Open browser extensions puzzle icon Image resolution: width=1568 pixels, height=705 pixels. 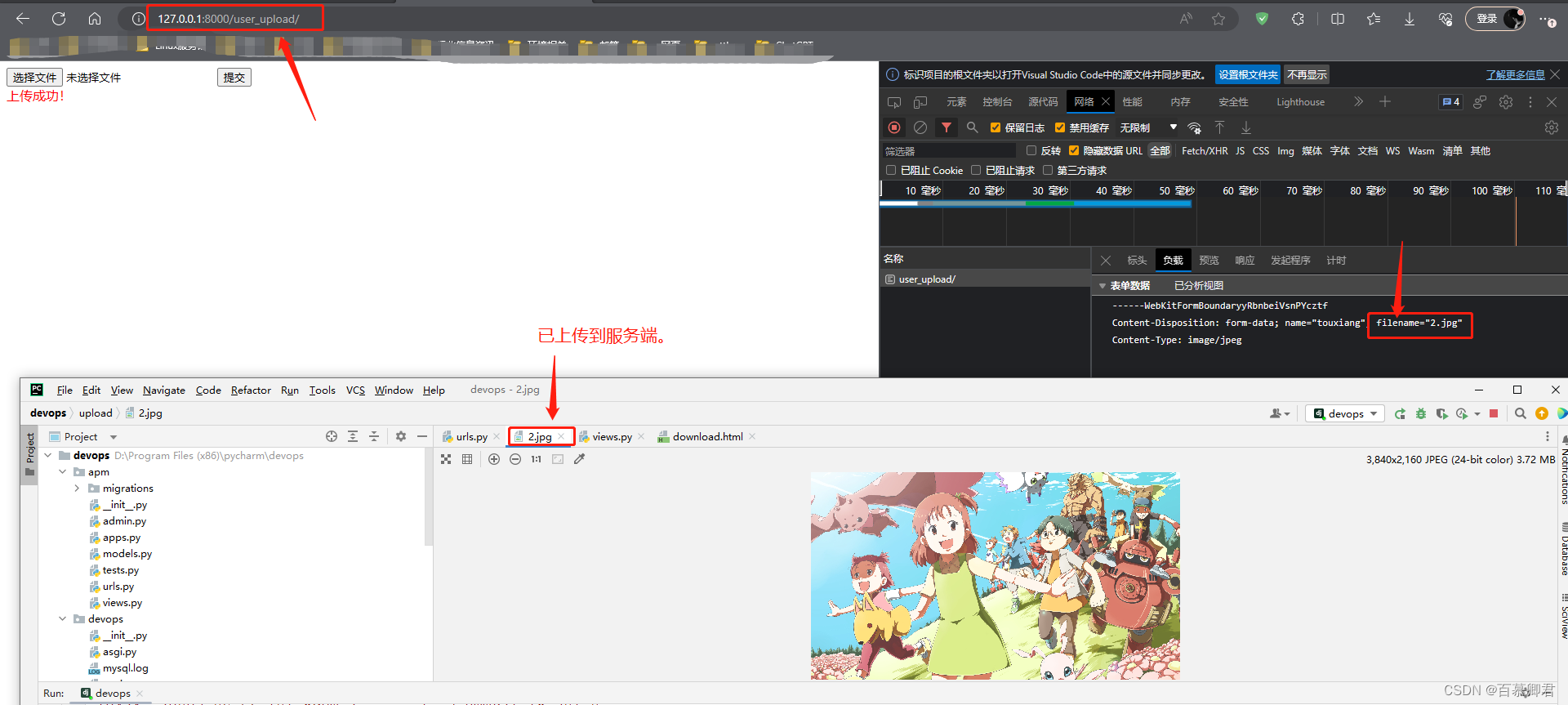tap(1298, 19)
